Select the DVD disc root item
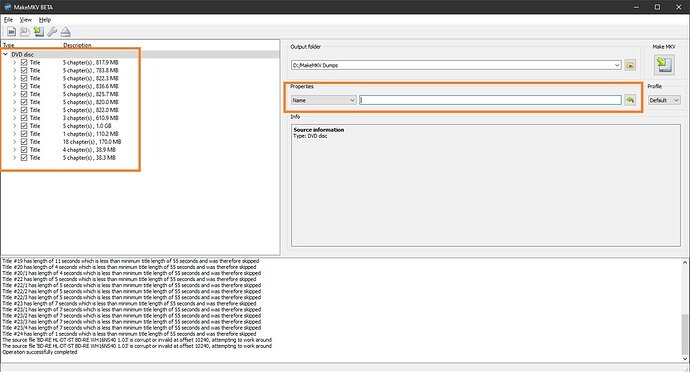Image resolution: width=690 pixels, height=372 pixels. click(x=22, y=55)
